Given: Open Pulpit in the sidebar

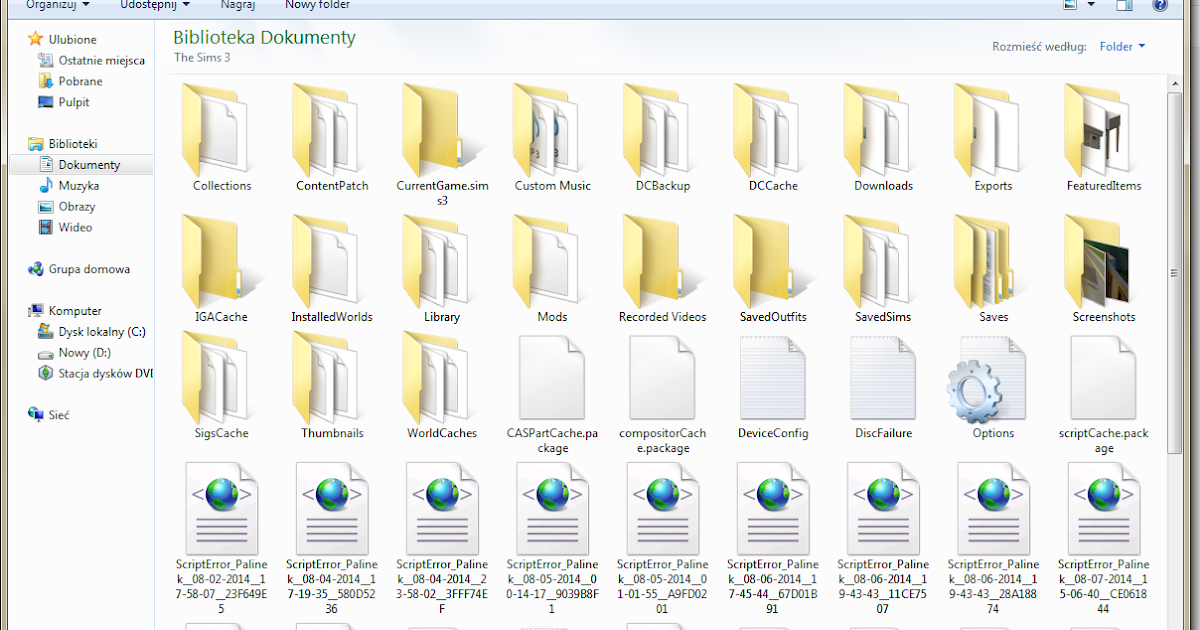Looking at the screenshot, I should (x=64, y=103).
